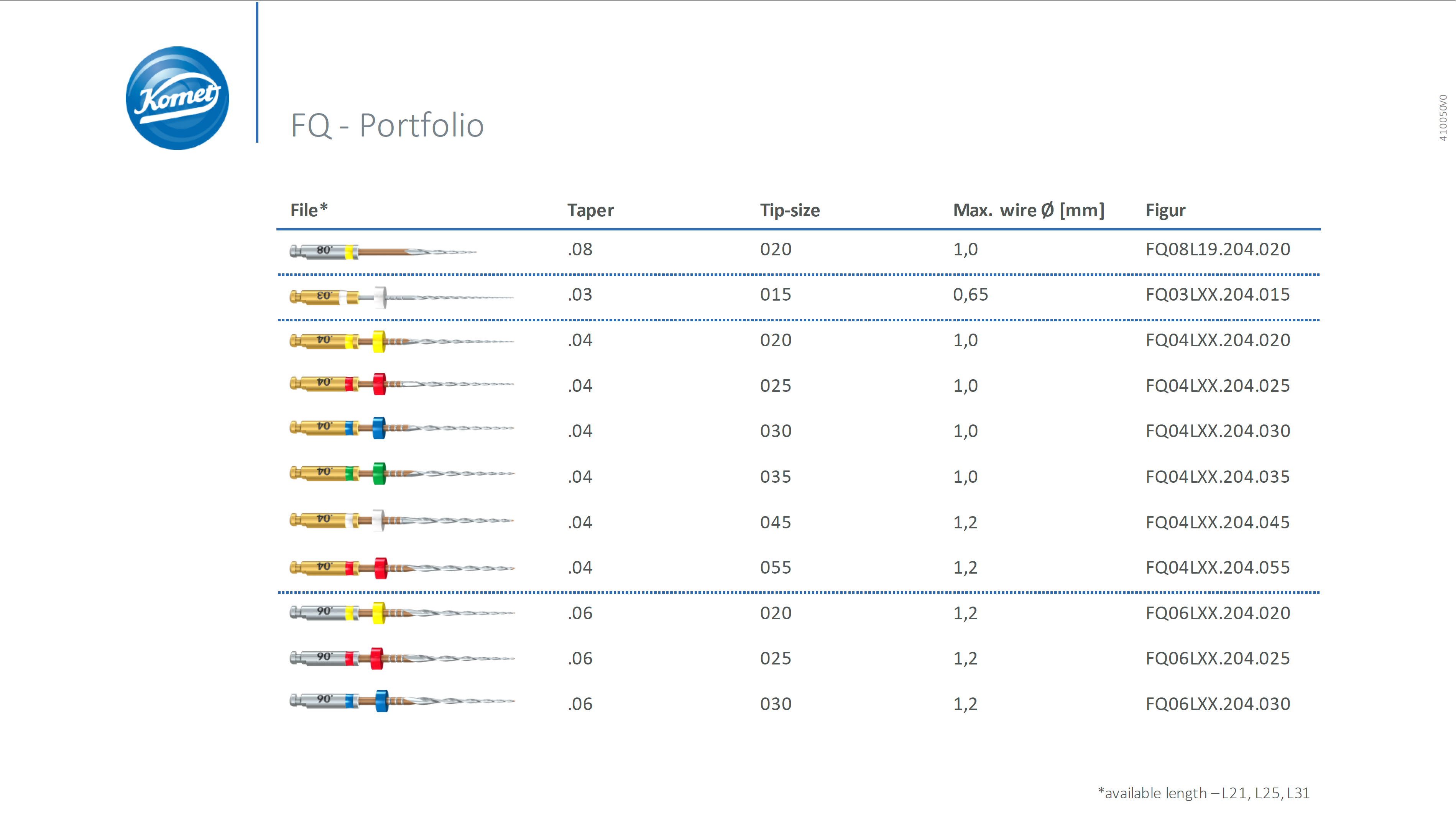Click the FQ04LXX.204.020 yellow file image
The width and height of the screenshot is (1456, 819).
(402, 341)
